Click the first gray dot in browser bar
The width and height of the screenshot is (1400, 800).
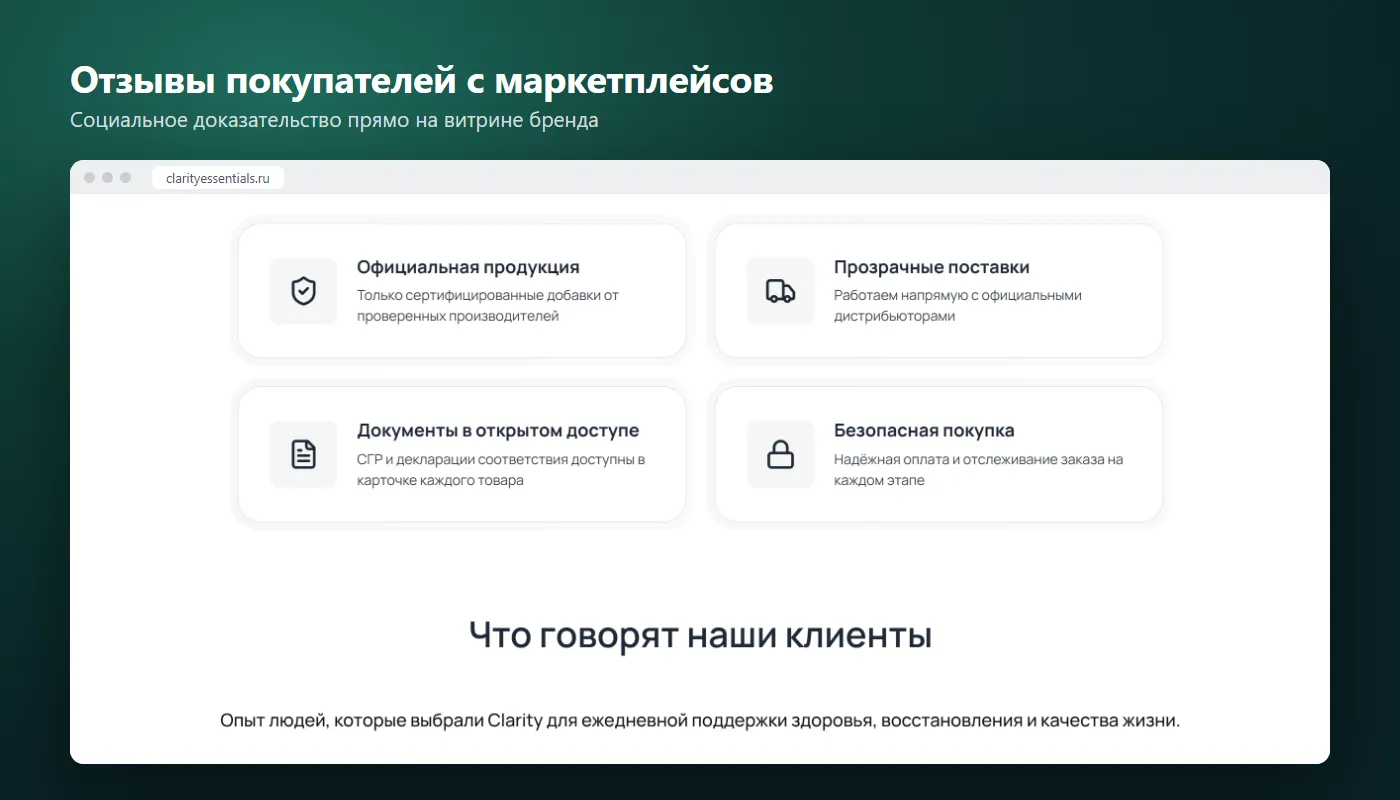pyautogui.click(x=90, y=178)
